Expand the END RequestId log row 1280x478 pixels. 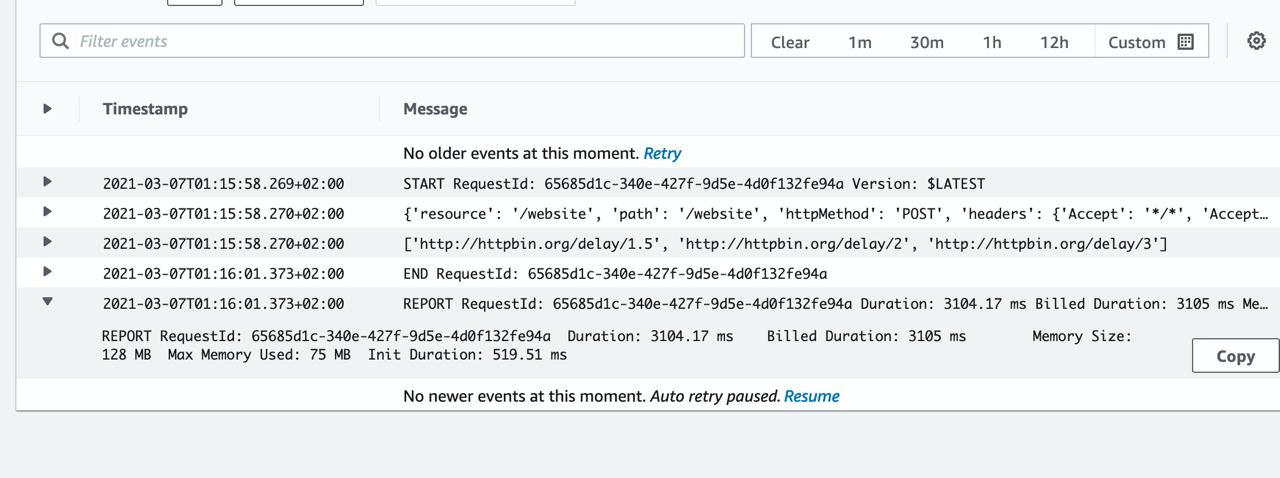coord(47,272)
